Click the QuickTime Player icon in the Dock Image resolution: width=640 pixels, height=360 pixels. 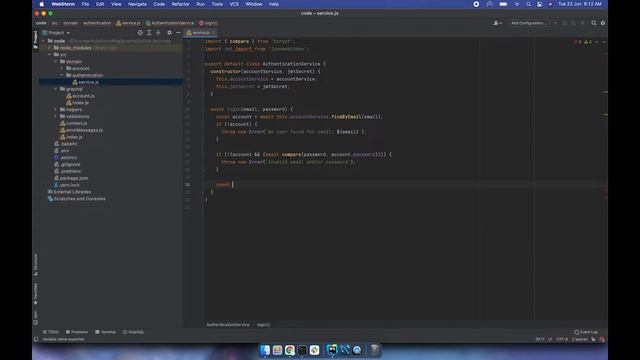357,350
